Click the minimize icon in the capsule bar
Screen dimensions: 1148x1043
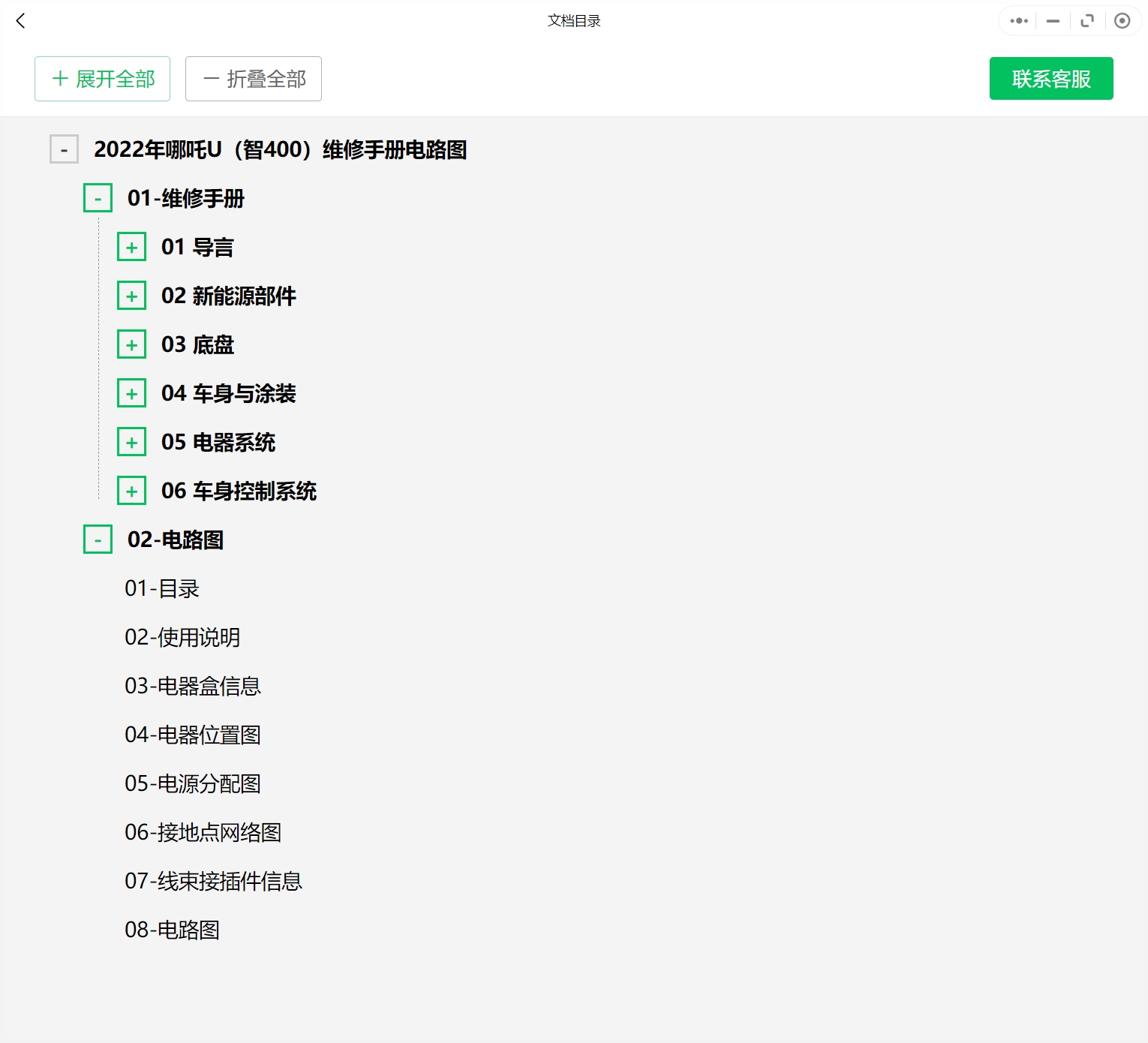(x=1052, y=21)
